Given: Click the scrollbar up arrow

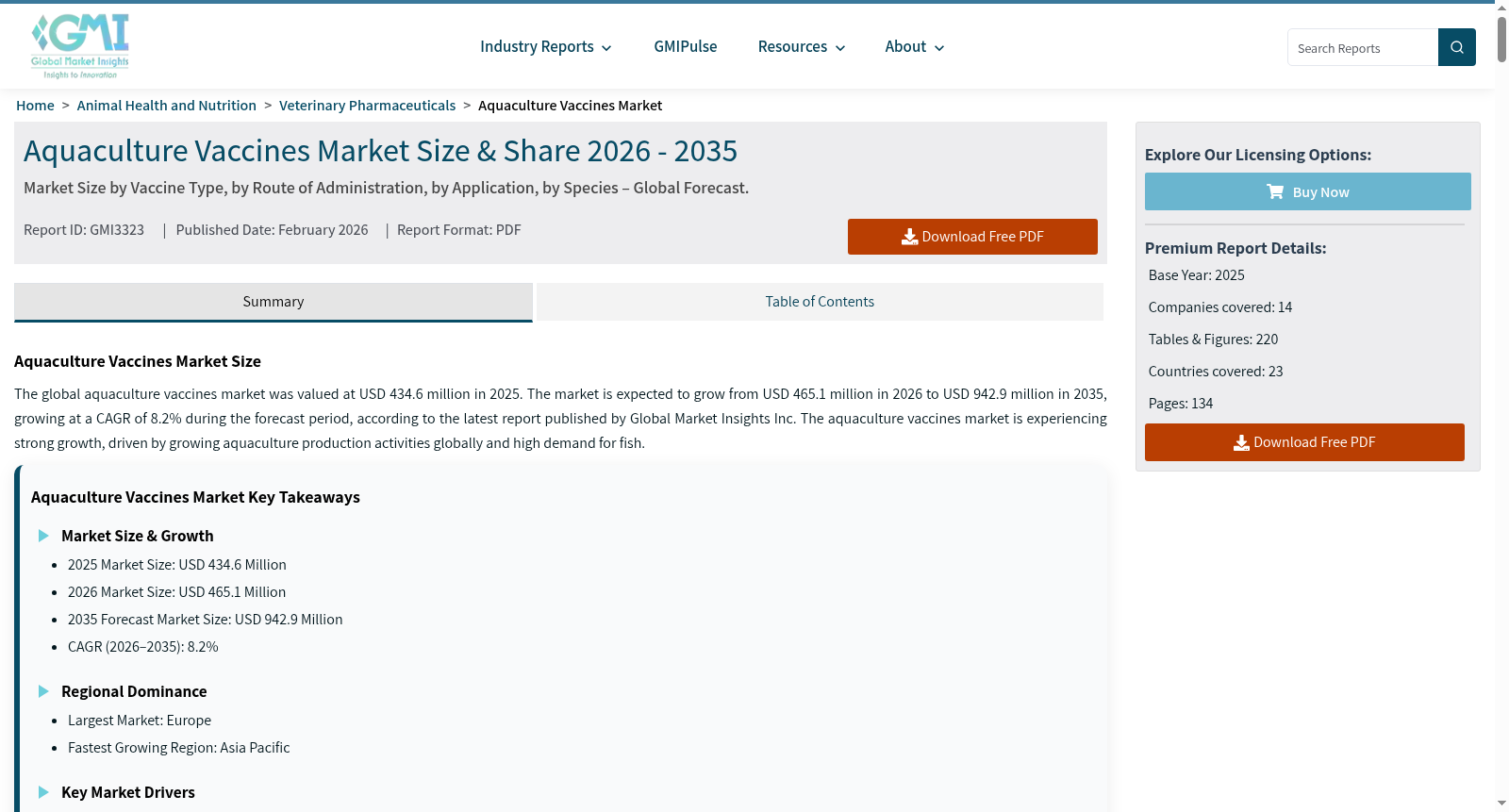Looking at the screenshot, I should [1501, 8].
